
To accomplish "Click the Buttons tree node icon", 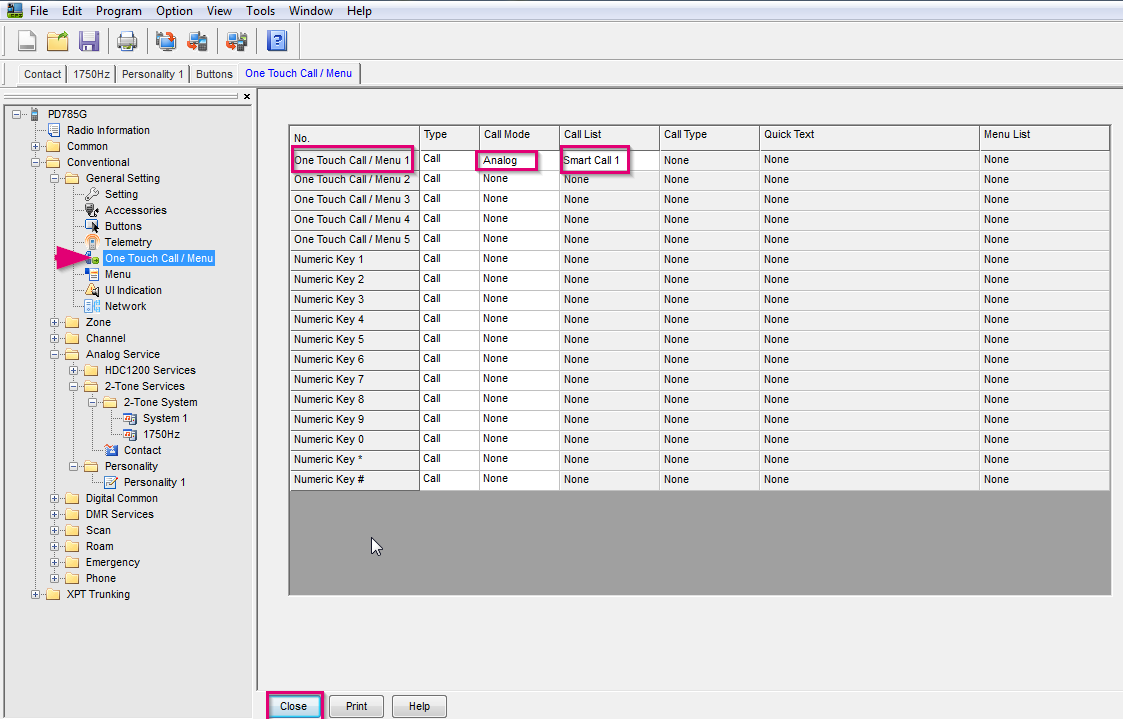I will click(92, 226).
